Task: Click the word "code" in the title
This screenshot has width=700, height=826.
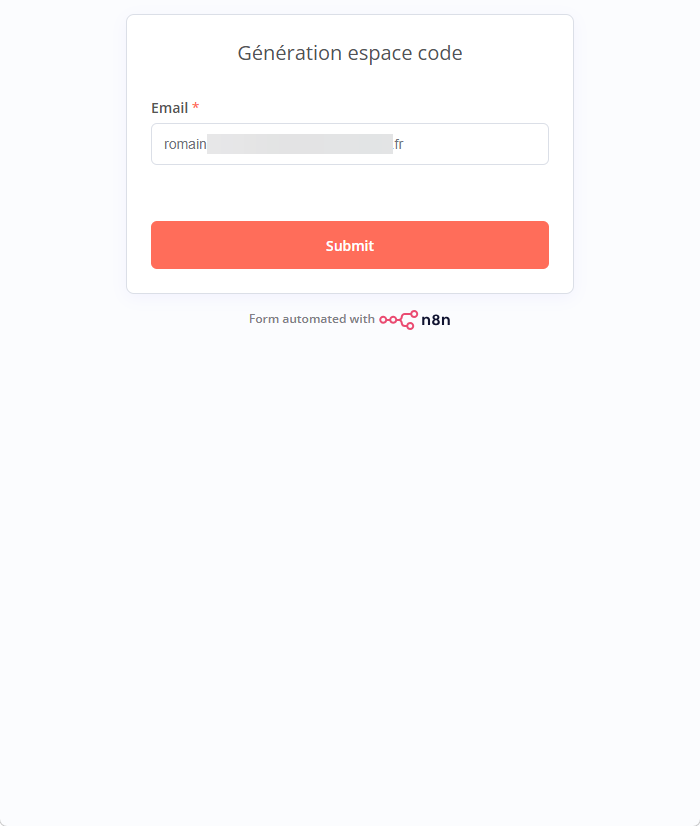Action: (x=441, y=53)
